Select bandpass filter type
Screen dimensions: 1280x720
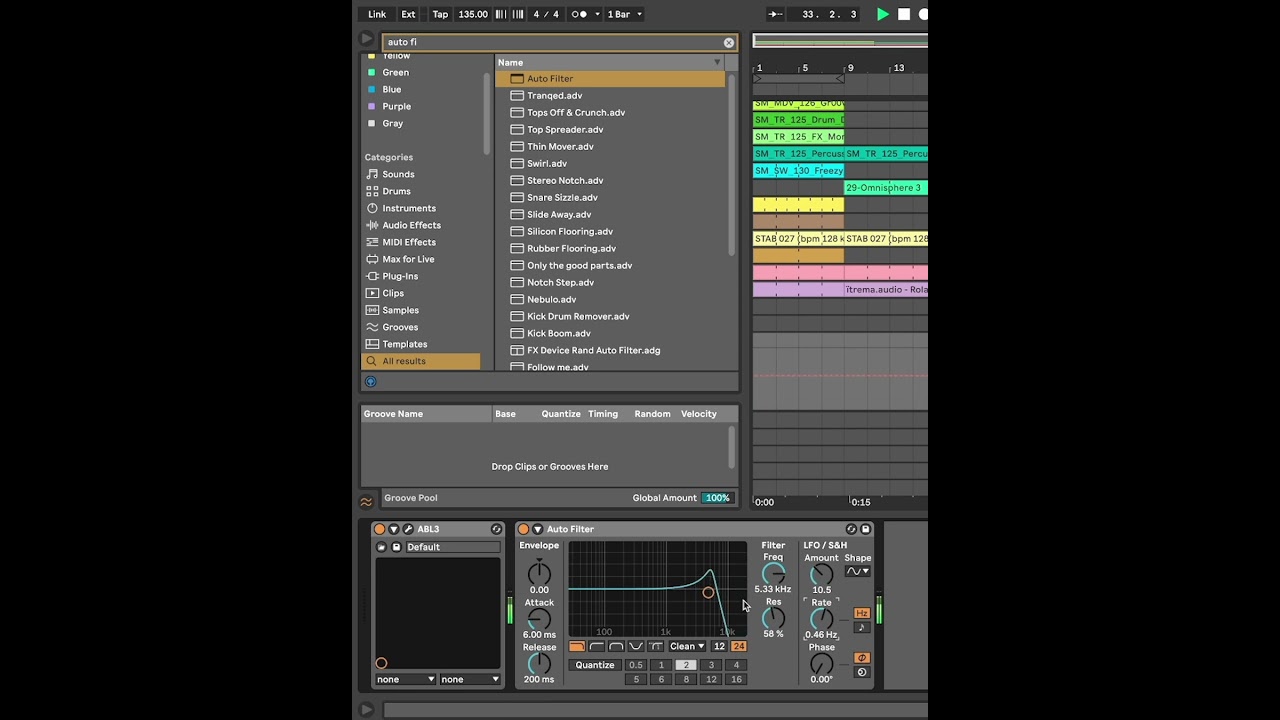pos(616,646)
